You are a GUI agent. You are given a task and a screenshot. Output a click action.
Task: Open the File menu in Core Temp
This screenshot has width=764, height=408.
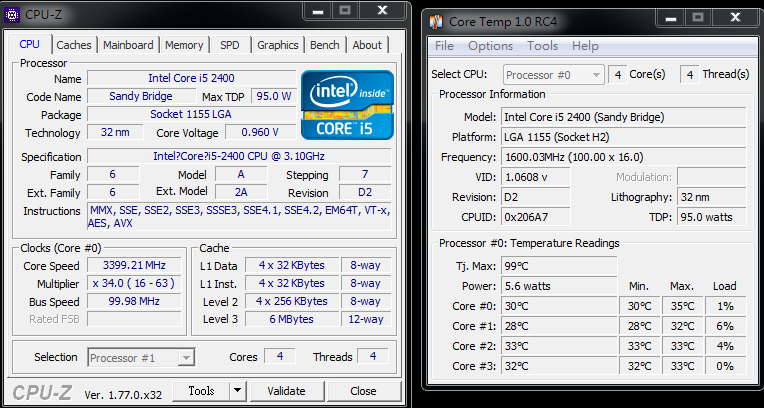[x=444, y=46]
